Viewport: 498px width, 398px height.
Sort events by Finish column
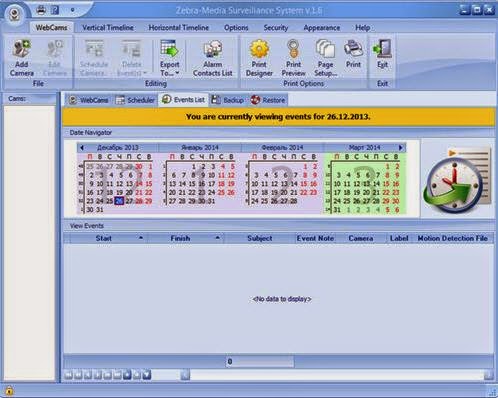tap(185, 238)
